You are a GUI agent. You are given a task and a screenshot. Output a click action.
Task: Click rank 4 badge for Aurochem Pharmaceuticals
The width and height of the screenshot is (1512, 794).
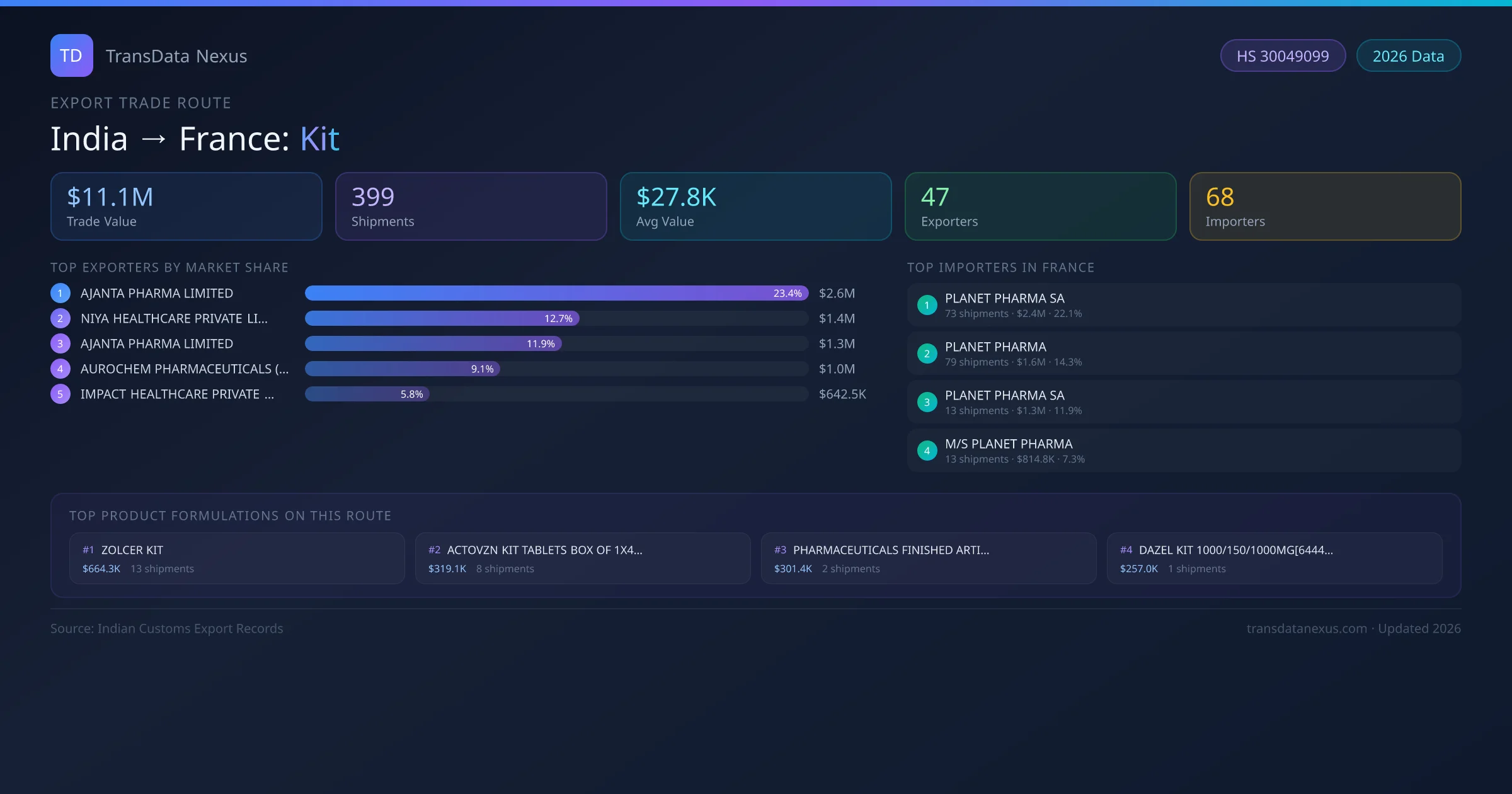(60, 369)
